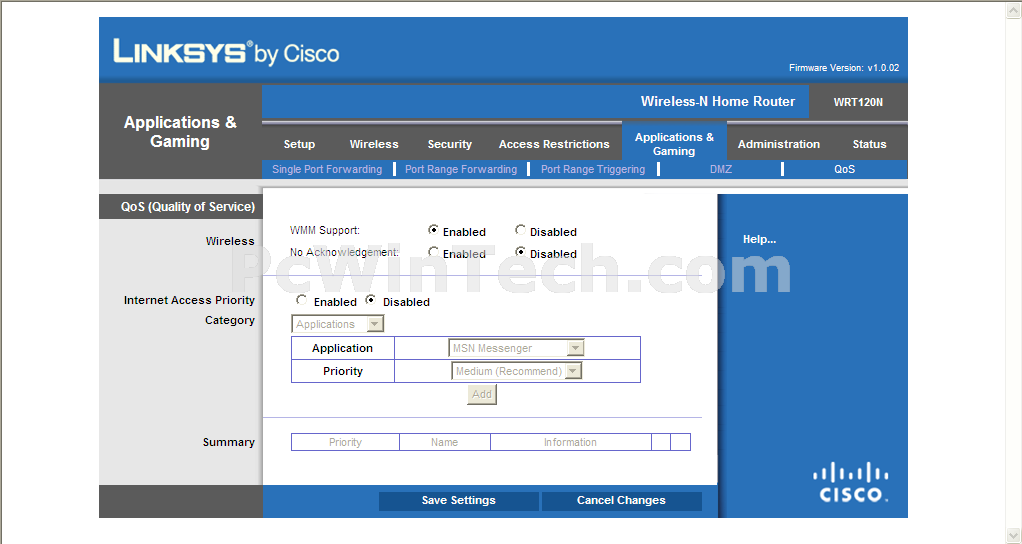Click the Wireless-N Home Router title

click(x=718, y=102)
